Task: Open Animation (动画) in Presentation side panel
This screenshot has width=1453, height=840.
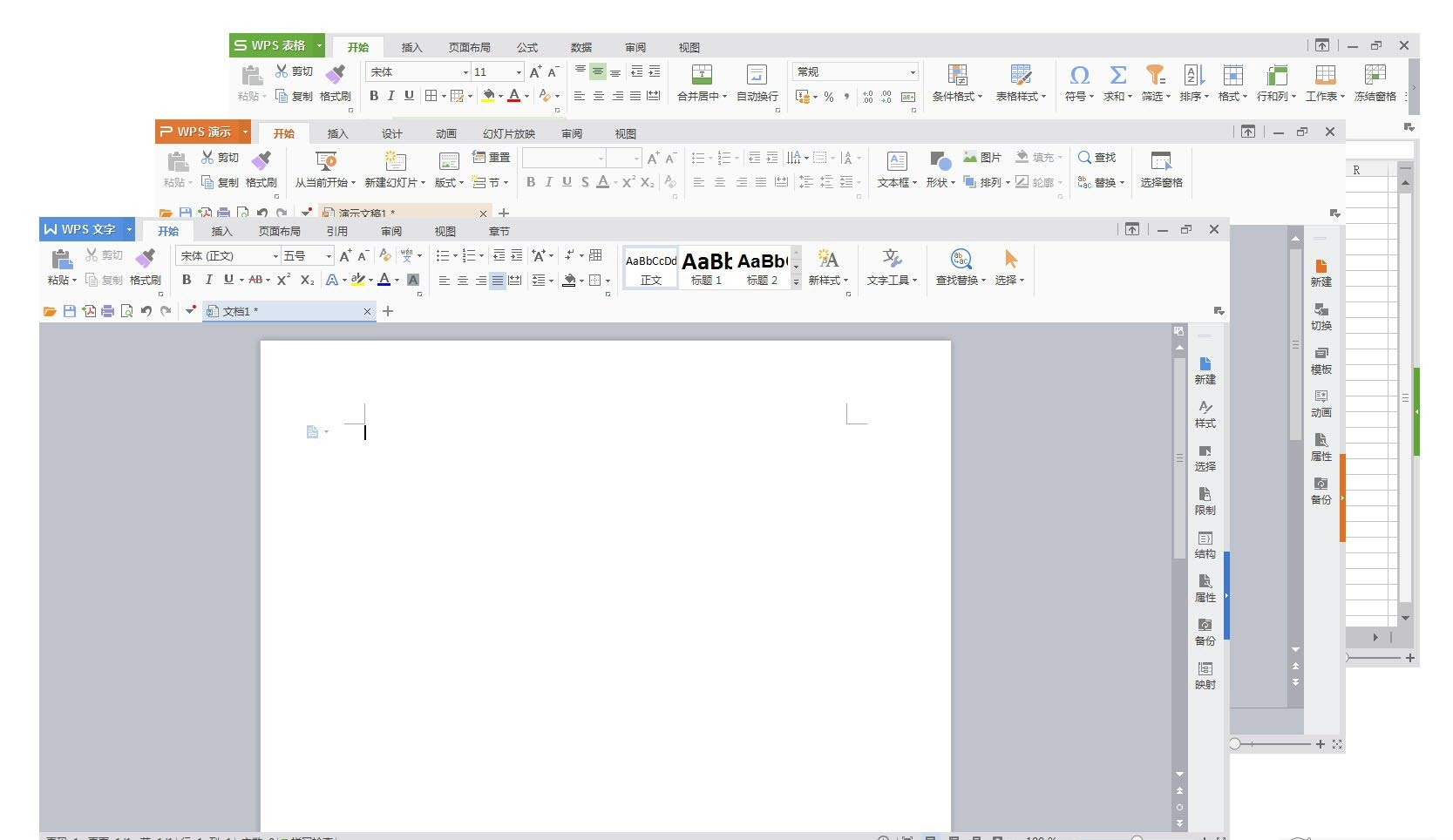Action: tap(1321, 404)
